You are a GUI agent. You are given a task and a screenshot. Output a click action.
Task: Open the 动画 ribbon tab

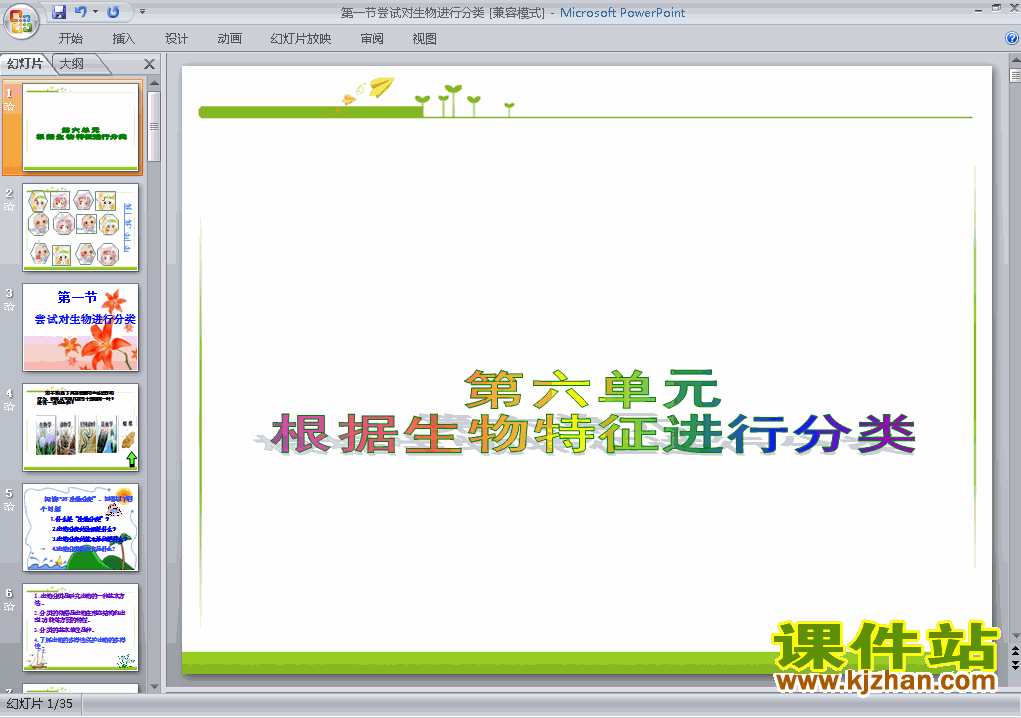click(x=229, y=39)
